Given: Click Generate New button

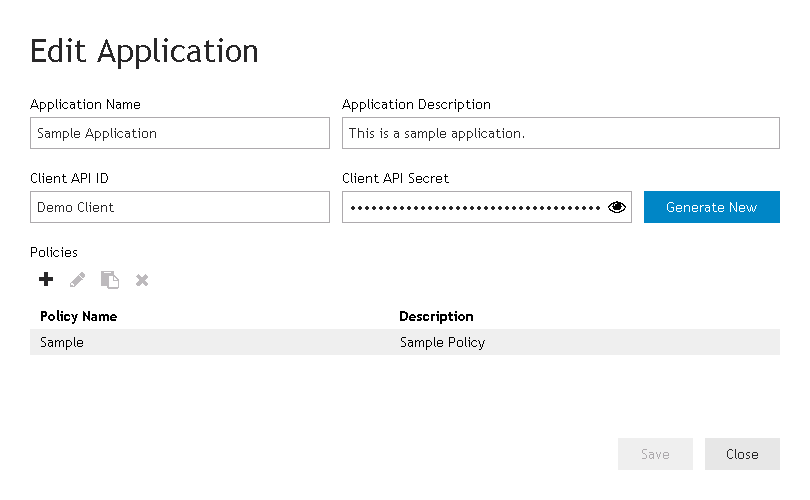Looking at the screenshot, I should (711, 207).
